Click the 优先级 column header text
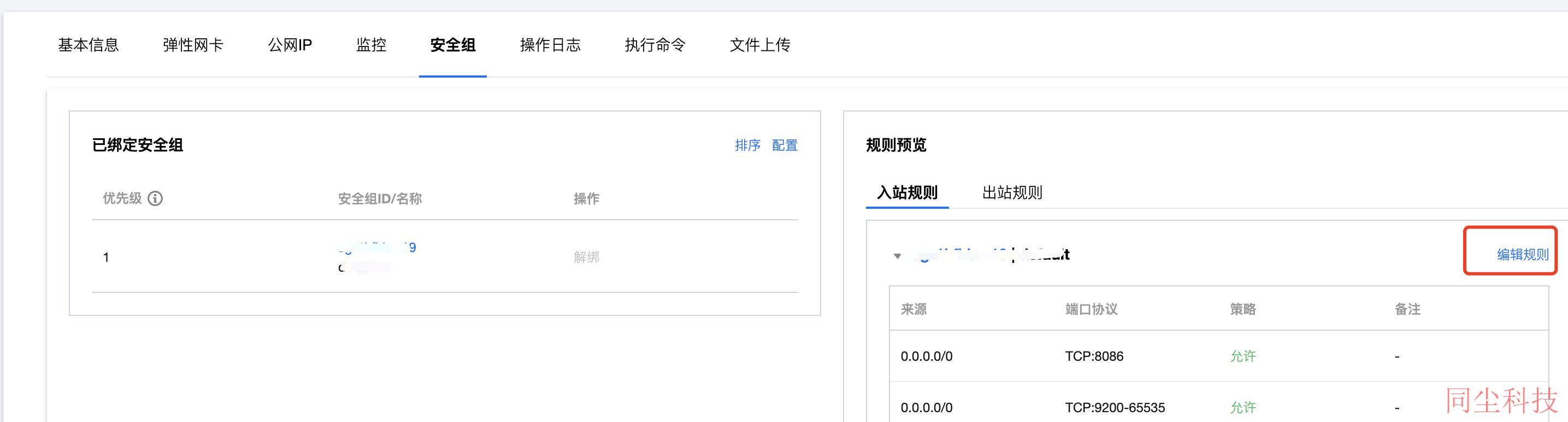1568x422 pixels. pos(122,198)
